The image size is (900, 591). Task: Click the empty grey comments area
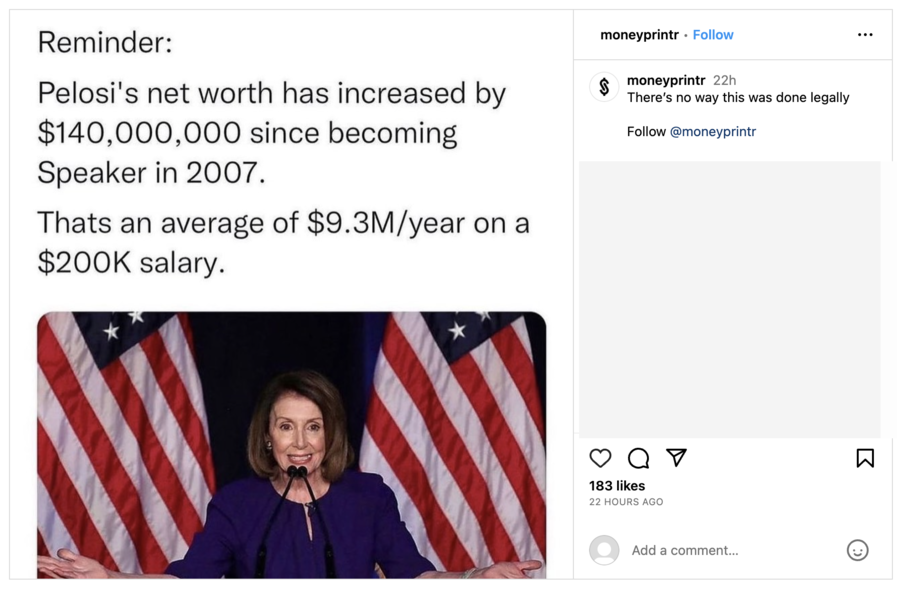[729, 299]
